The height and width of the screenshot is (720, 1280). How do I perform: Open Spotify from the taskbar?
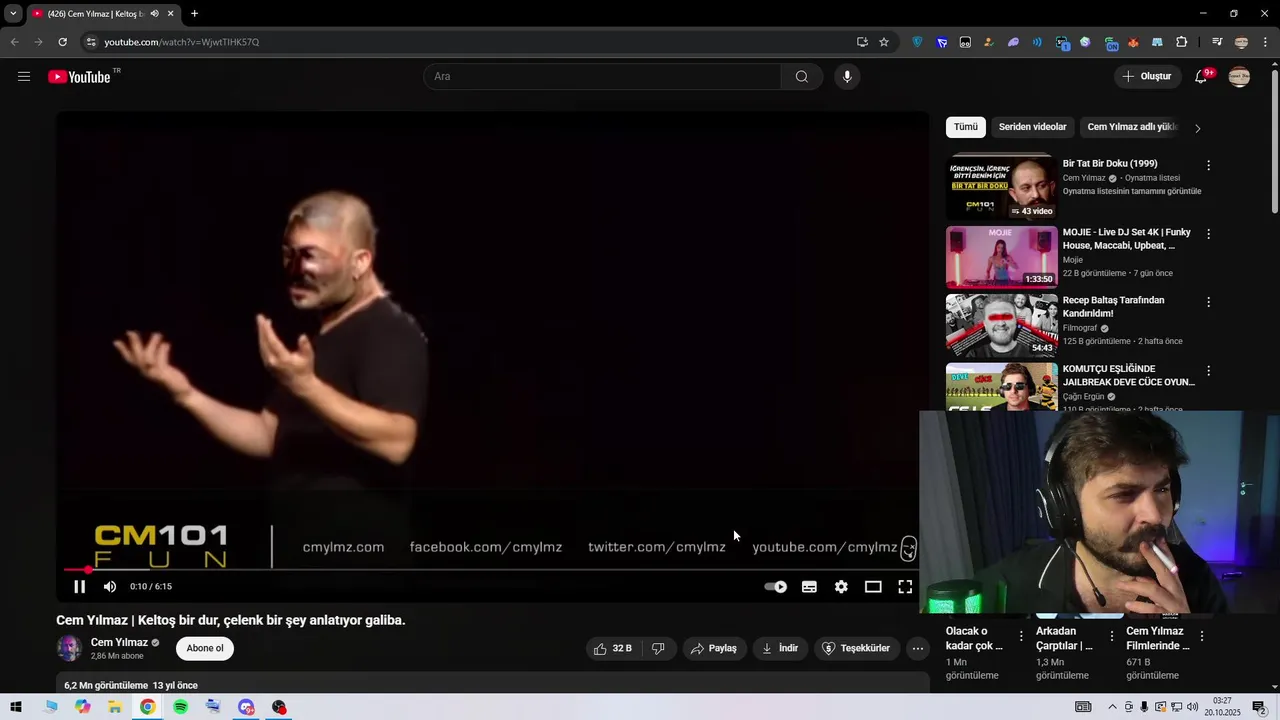click(x=180, y=707)
